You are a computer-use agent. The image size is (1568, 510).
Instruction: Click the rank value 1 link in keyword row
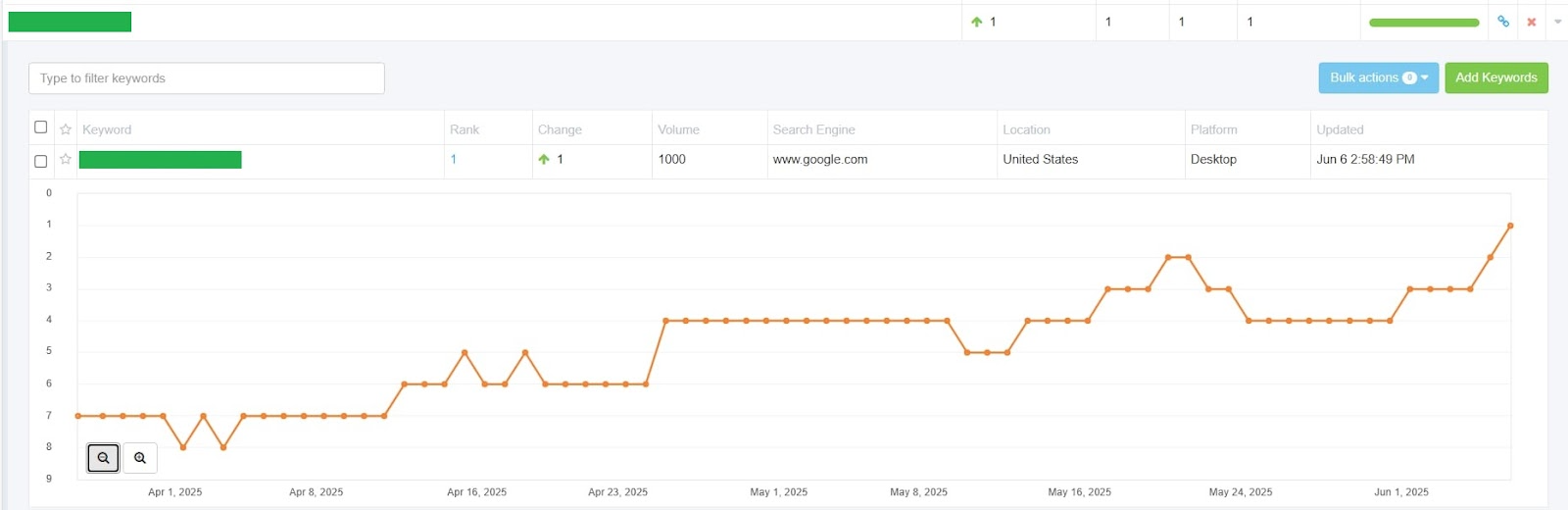pyautogui.click(x=453, y=159)
